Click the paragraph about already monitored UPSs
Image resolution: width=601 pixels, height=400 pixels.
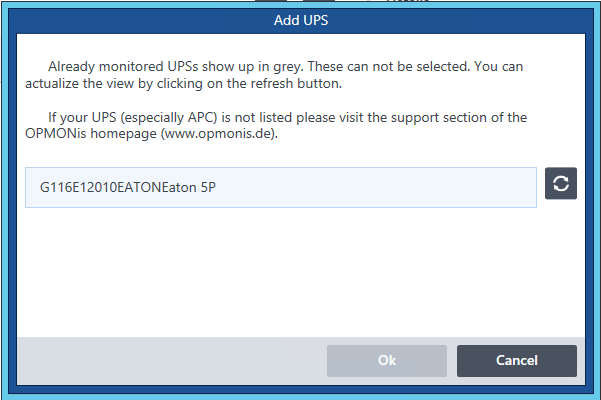274,75
